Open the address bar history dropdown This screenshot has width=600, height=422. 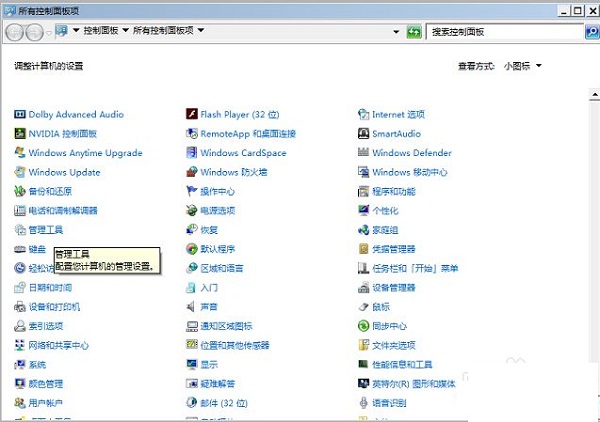[396, 32]
